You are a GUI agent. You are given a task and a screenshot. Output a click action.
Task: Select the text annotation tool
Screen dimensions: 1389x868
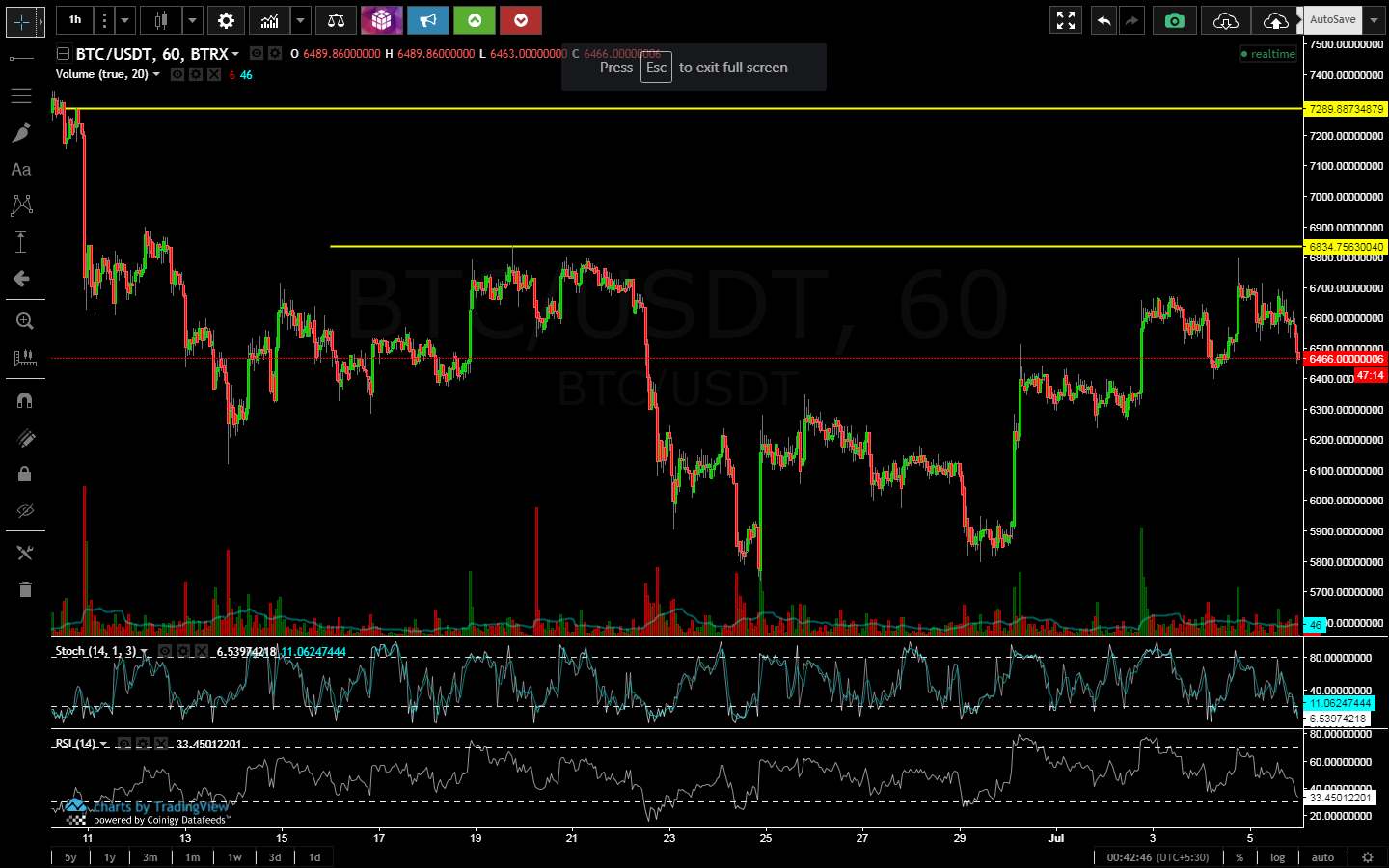pos(21,170)
